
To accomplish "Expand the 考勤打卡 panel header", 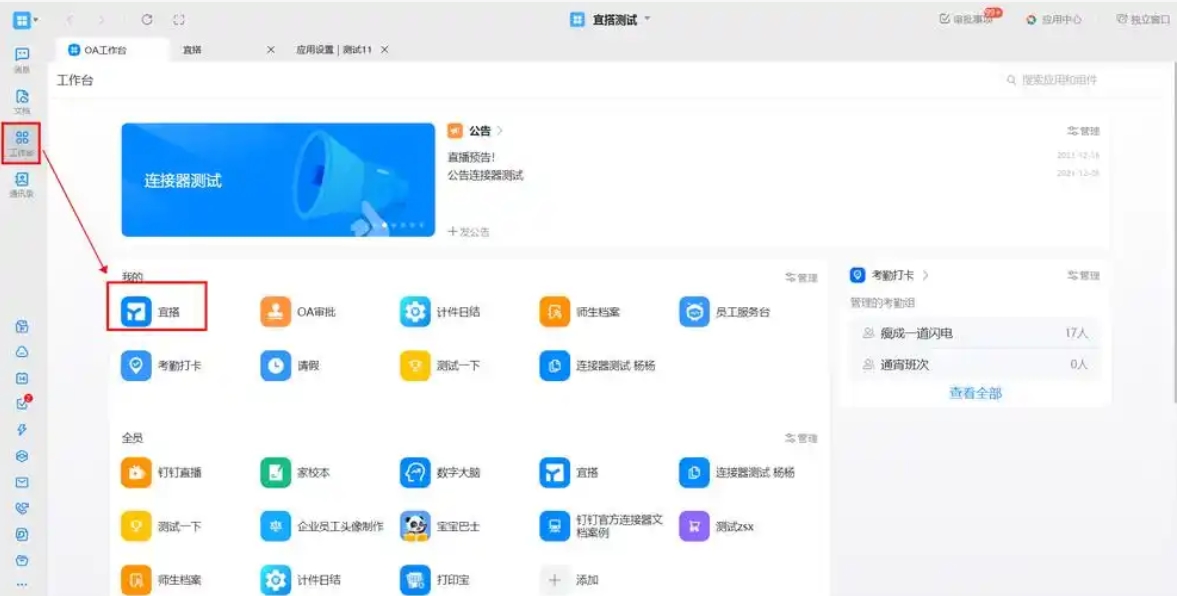I will (x=891, y=273).
